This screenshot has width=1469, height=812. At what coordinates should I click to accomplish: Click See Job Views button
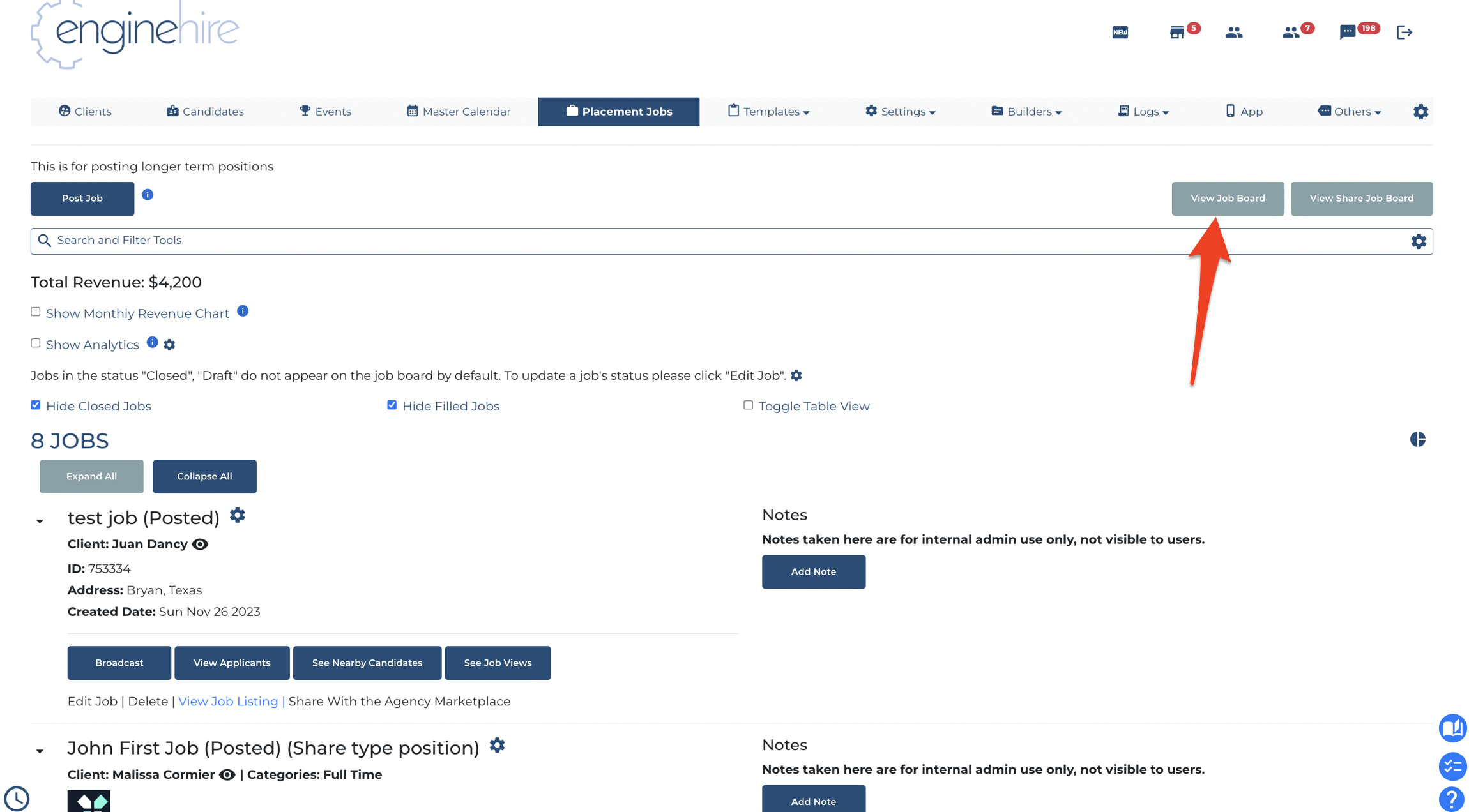pos(498,663)
